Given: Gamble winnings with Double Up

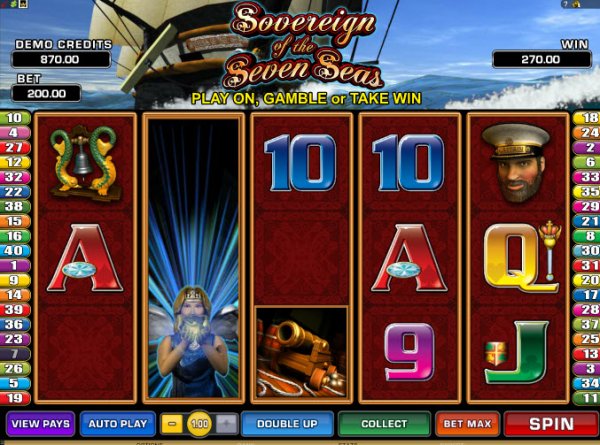Looking at the screenshot, I should tap(287, 424).
